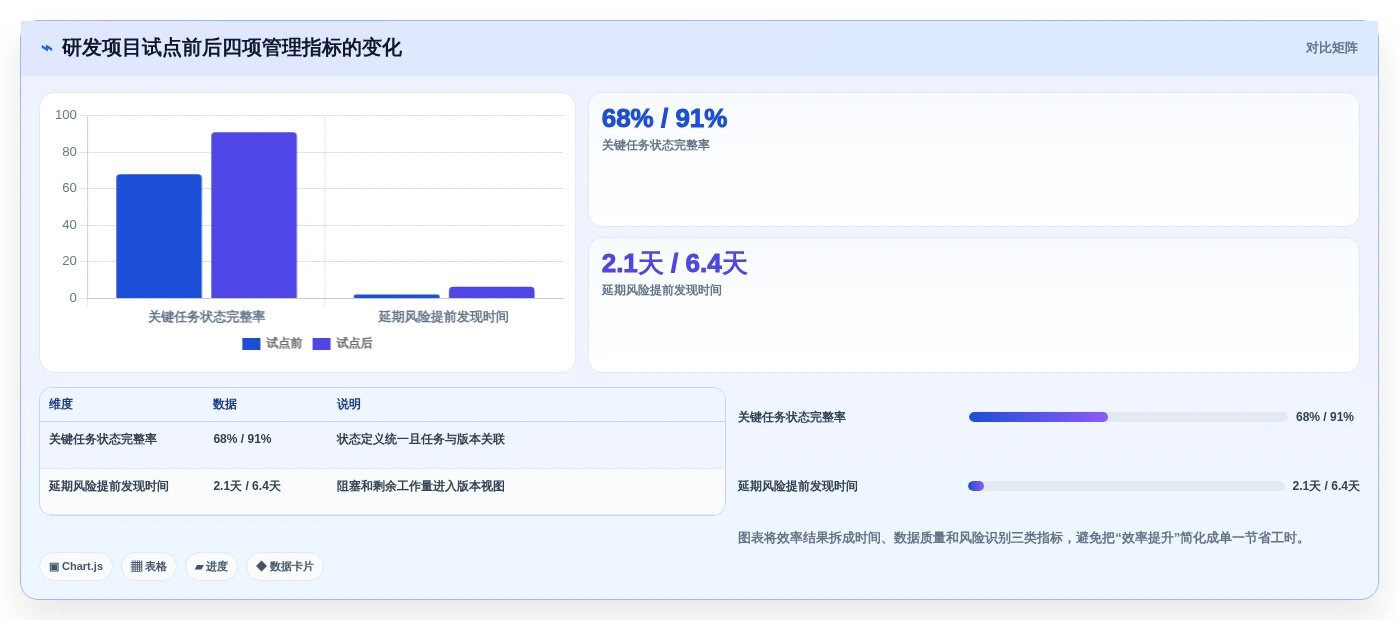Click the chart x-axis label 关键任务状态完整率
This screenshot has width=1399, height=620.
point(207,317)
